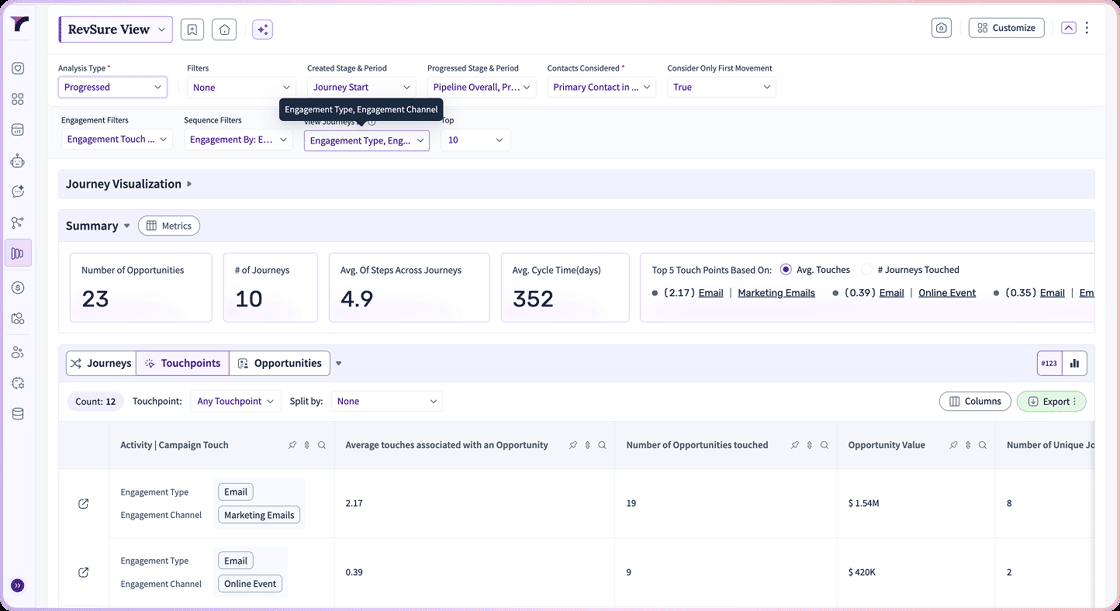
Task: Switch to bar chart view icon
Action: [1074, 363]
